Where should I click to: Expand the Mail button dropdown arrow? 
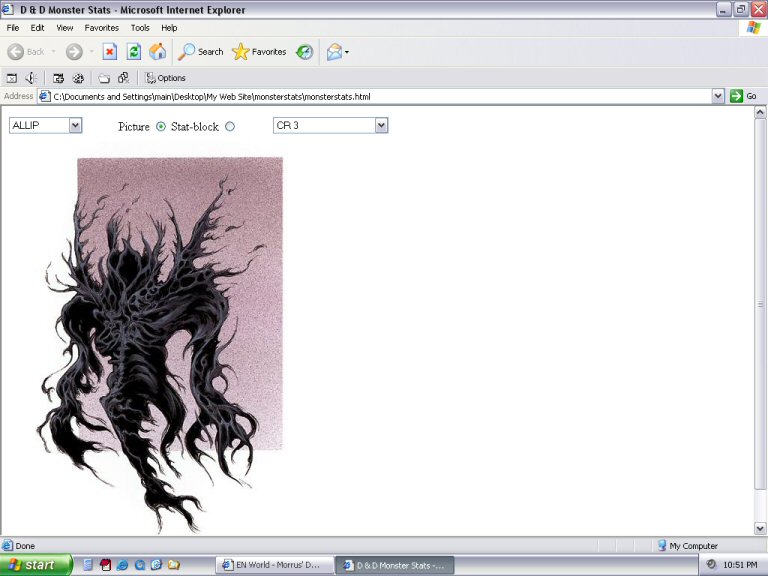tap(347, 52)
